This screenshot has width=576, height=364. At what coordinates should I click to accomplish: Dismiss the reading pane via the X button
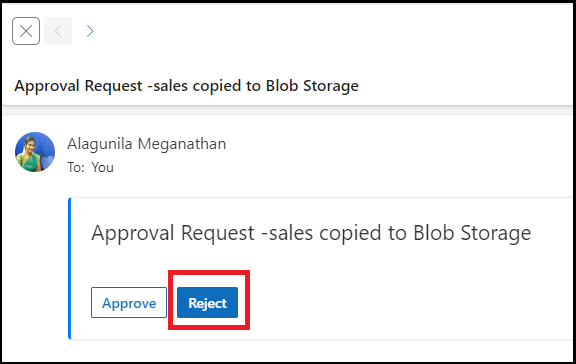pos(26,31)
